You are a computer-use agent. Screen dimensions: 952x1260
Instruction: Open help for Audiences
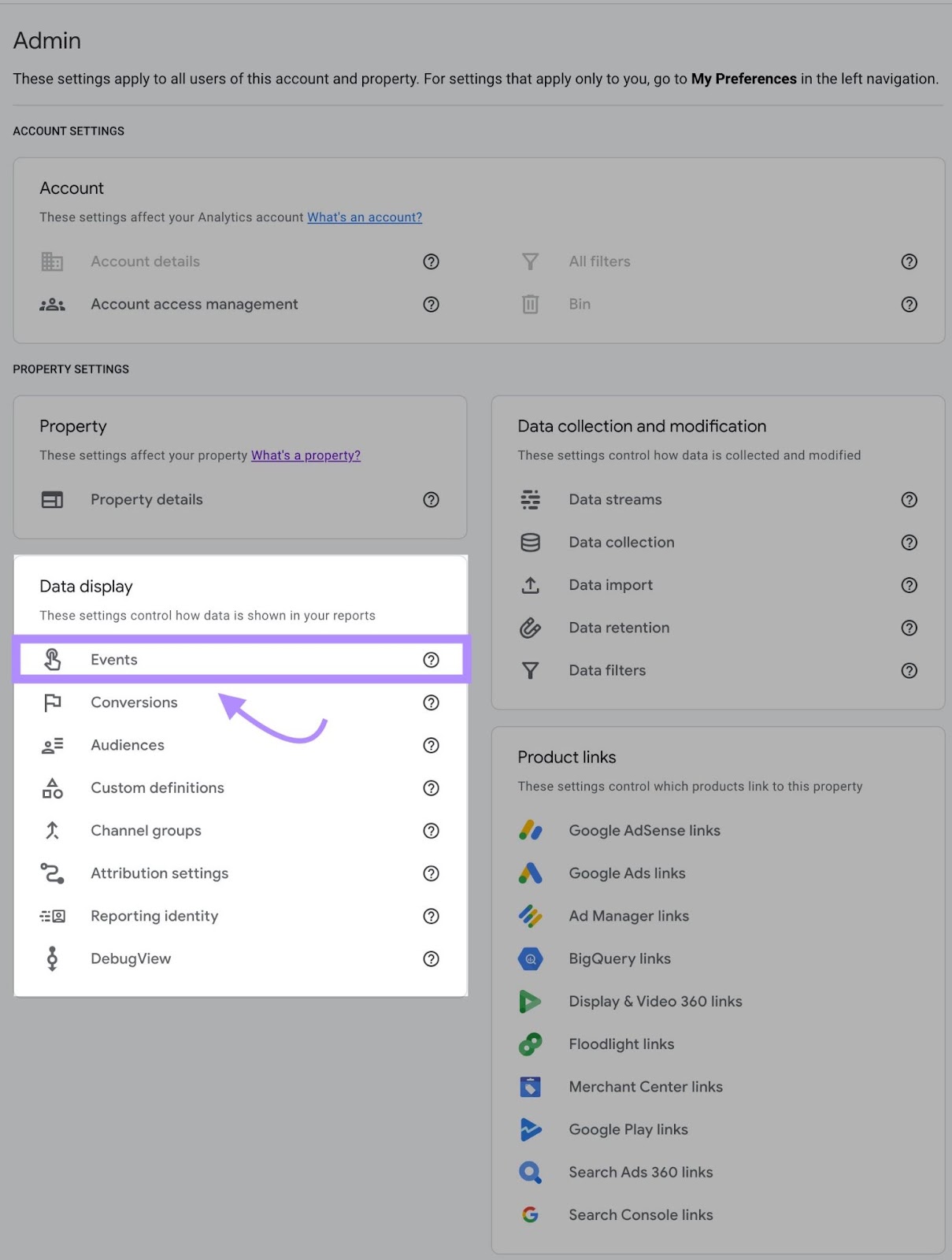pos(431,745)
